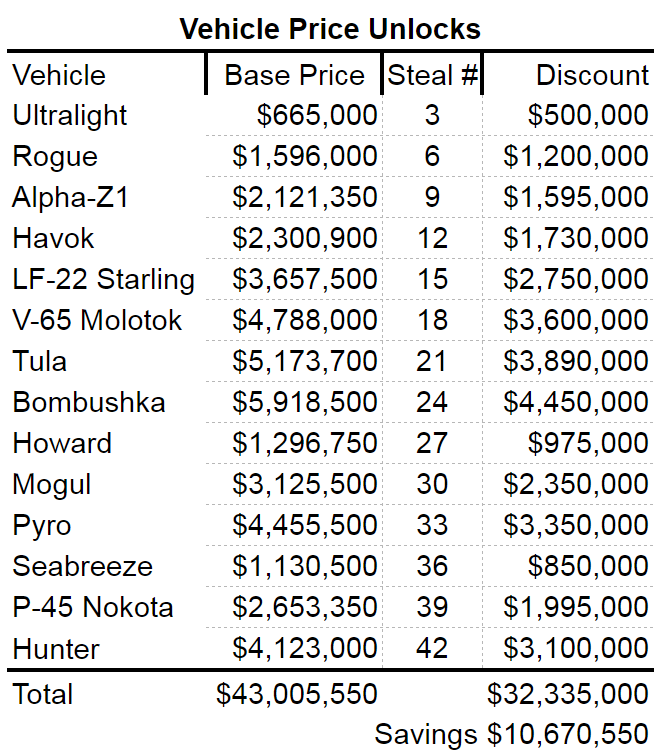Click the Discount column header
Viewport: 658px width, 753px height.
click(592, 75)
